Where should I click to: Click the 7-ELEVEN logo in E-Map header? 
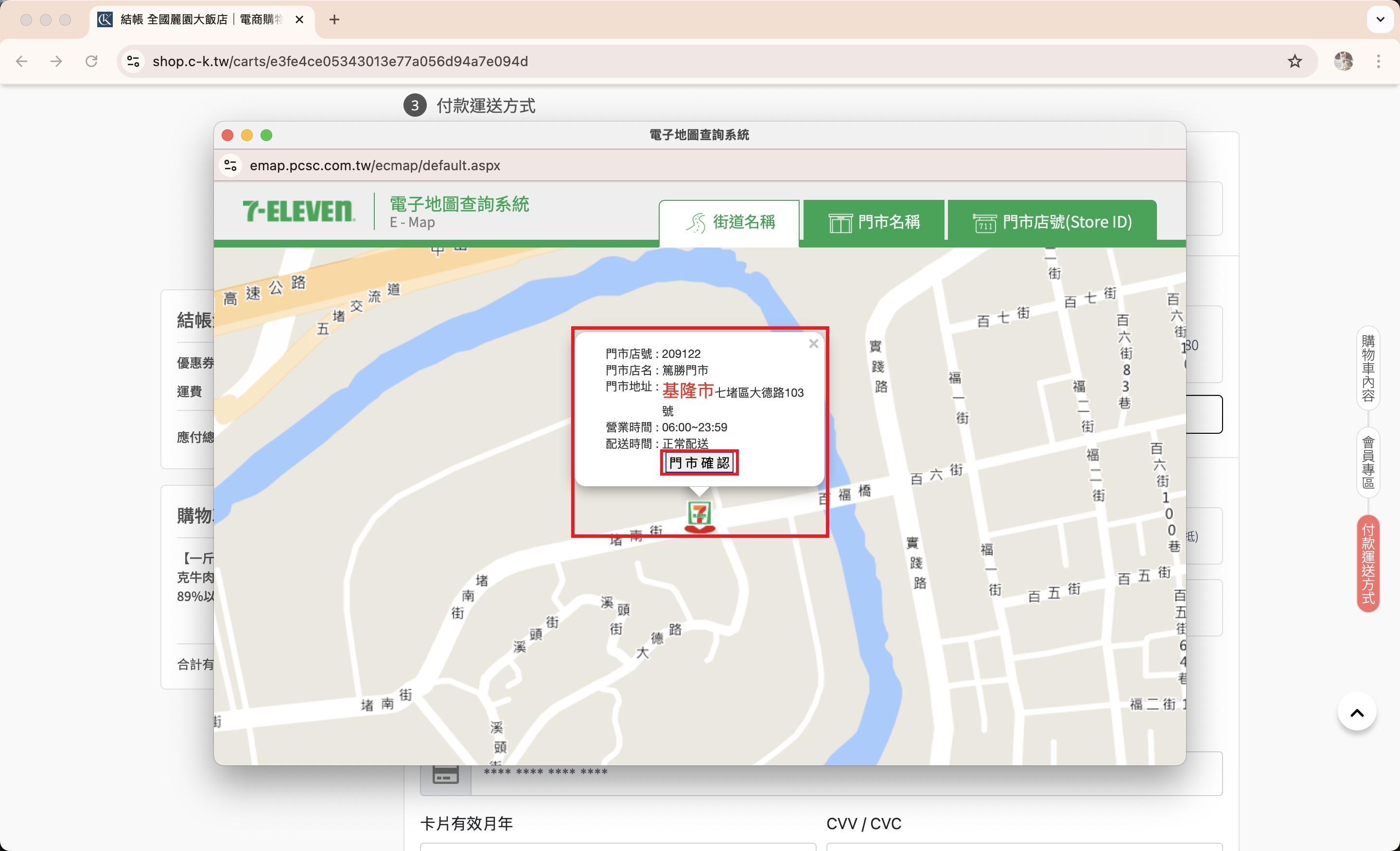pos(299,211)
